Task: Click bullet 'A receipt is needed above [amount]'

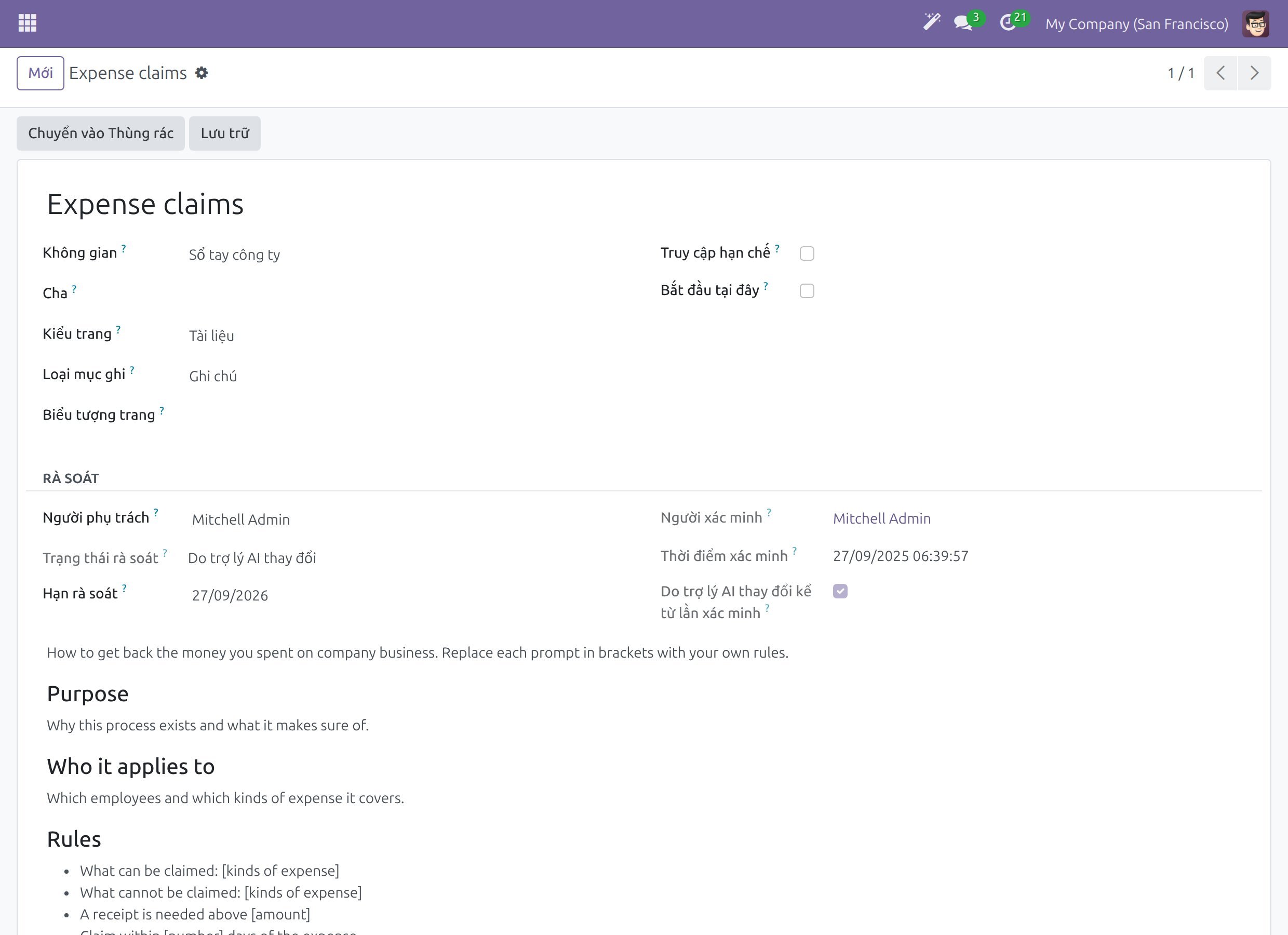Action: pos(195,914)
